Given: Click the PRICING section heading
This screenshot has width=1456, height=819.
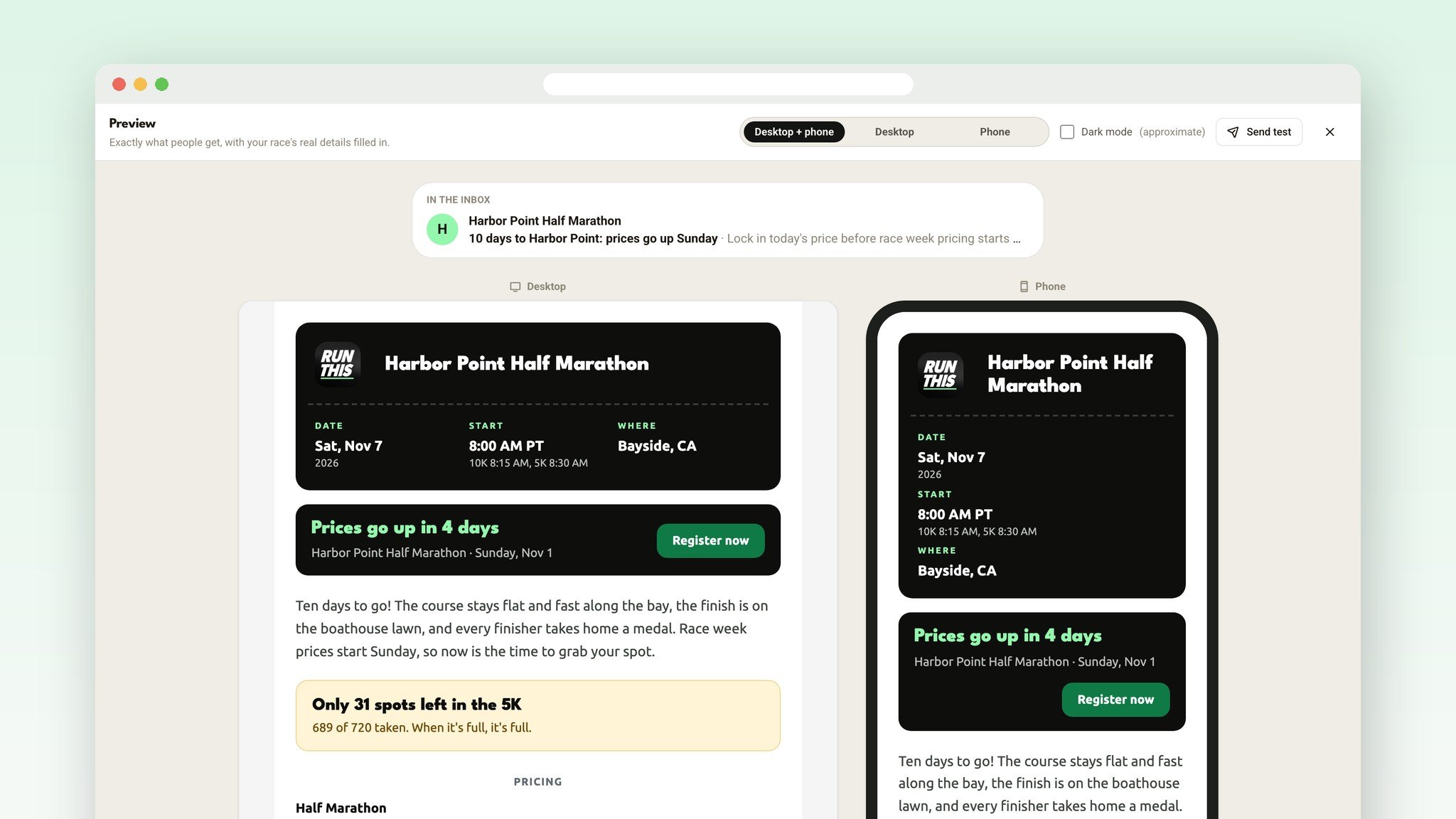Looking at the screenshot, I should coord(537,781).
